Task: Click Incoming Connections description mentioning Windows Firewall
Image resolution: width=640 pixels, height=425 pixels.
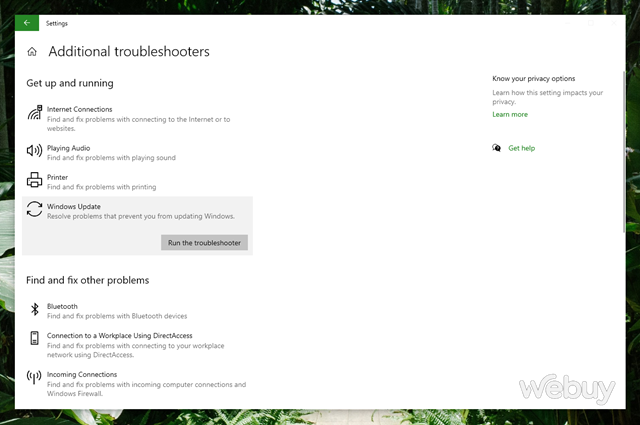Action: pos(147,389)
